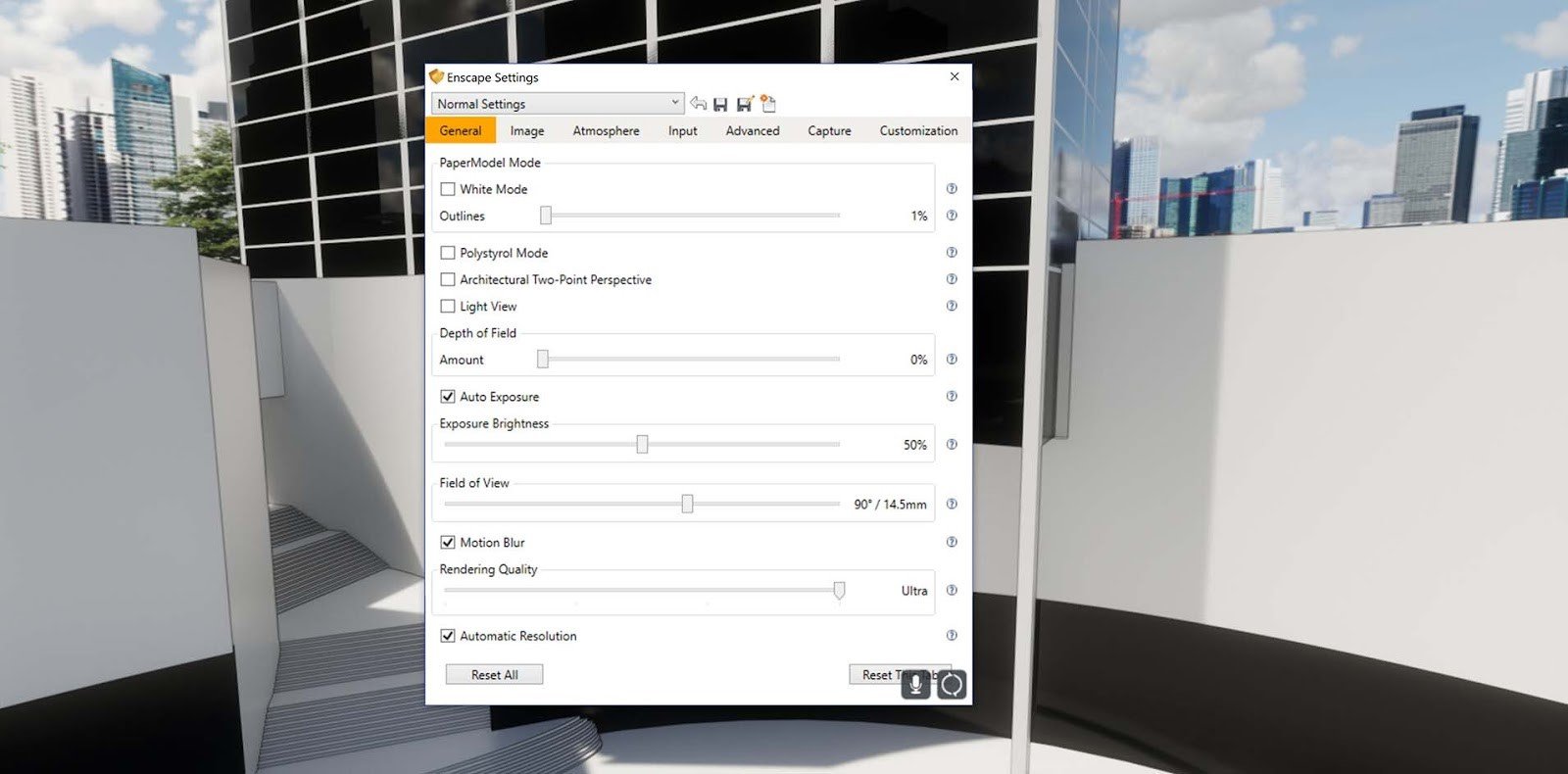
Task: Open the Customization tab
Action: point(918,130)
